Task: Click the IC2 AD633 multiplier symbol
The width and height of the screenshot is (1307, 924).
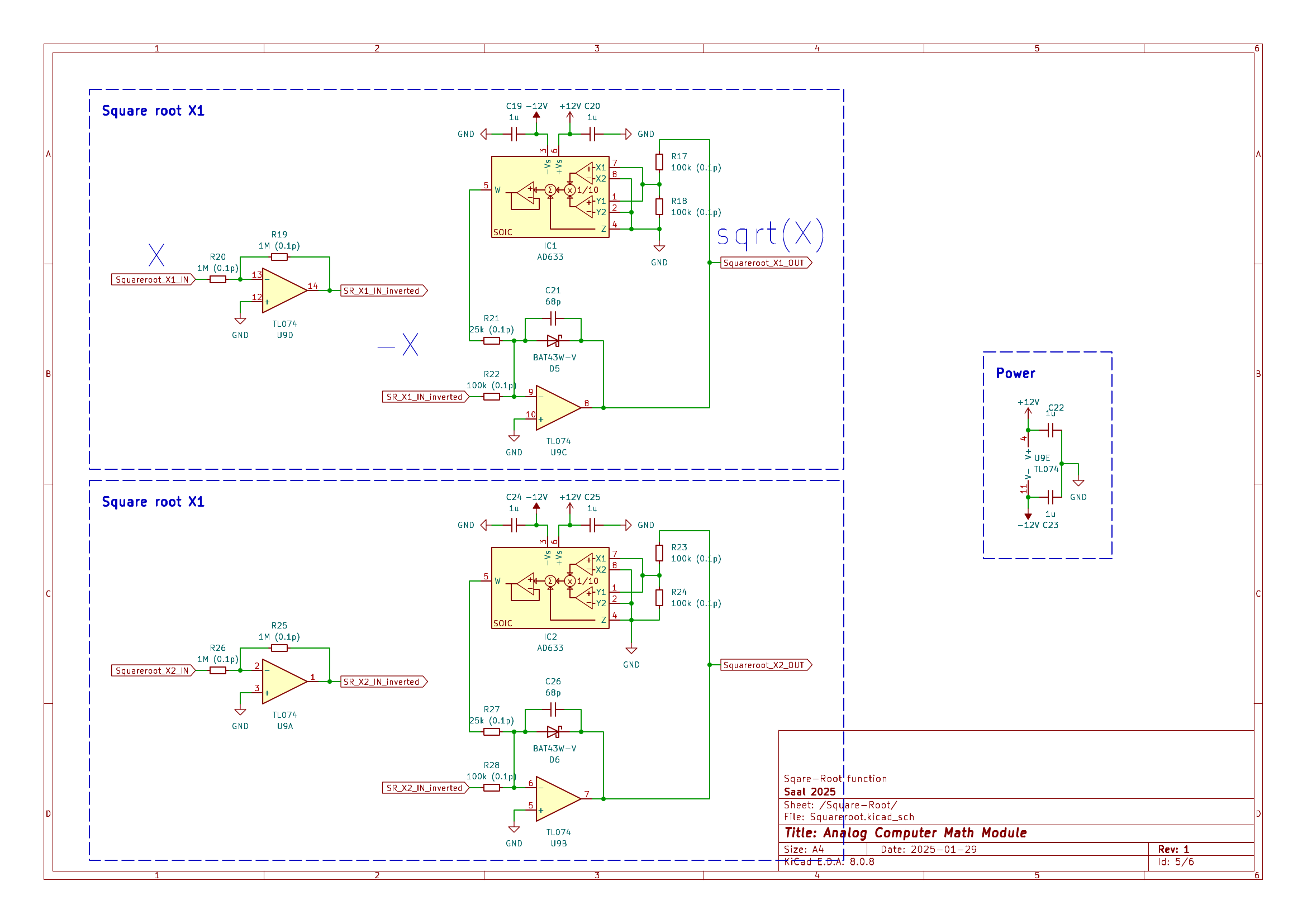Action: click(x=550, y=588)
